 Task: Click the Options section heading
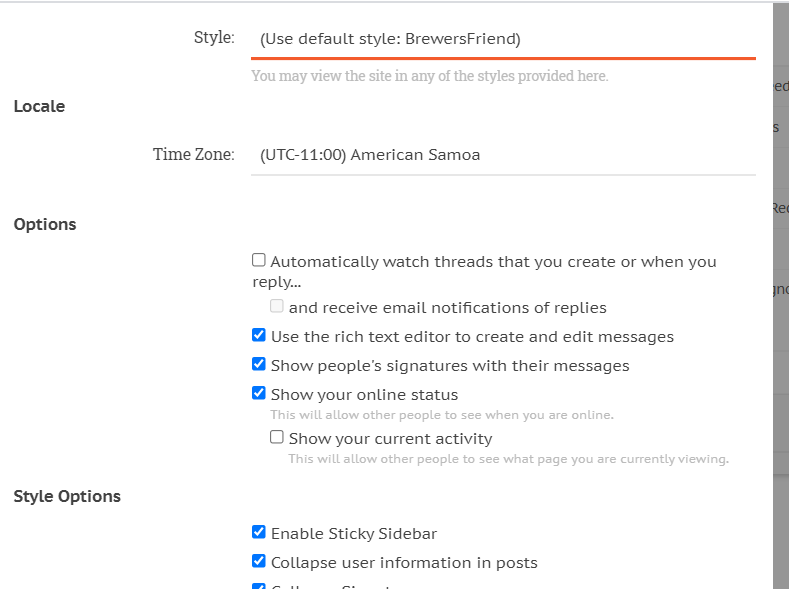pyautogui.click(x=45, y=224)
